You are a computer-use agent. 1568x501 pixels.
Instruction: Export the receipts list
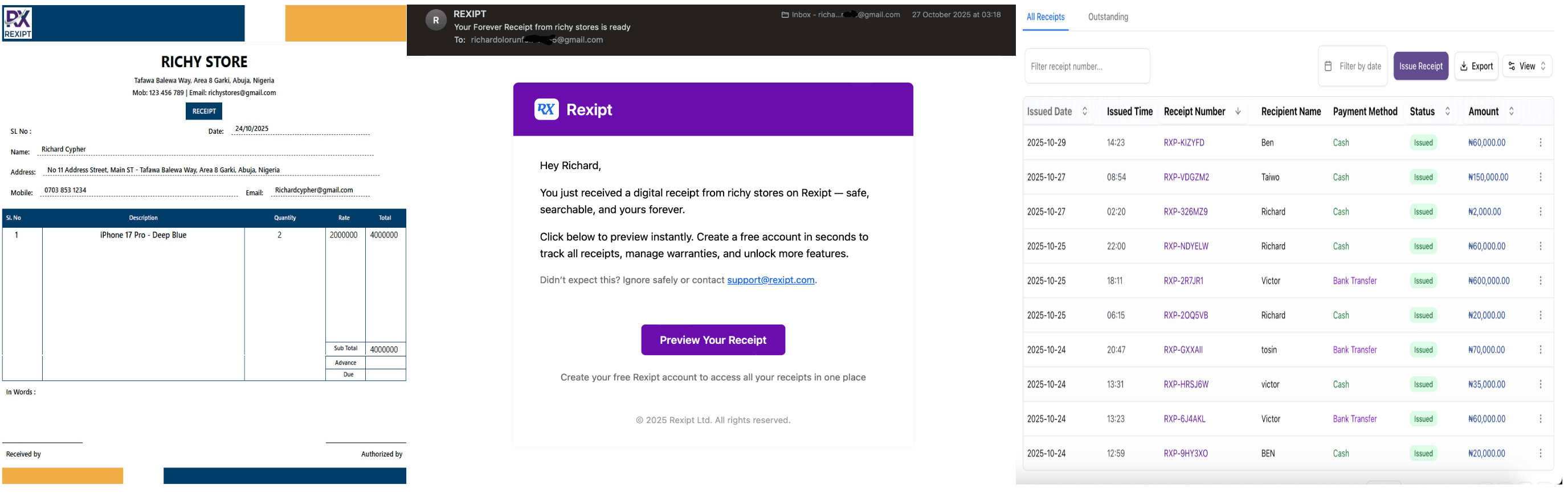click(x=1476, y=66)
